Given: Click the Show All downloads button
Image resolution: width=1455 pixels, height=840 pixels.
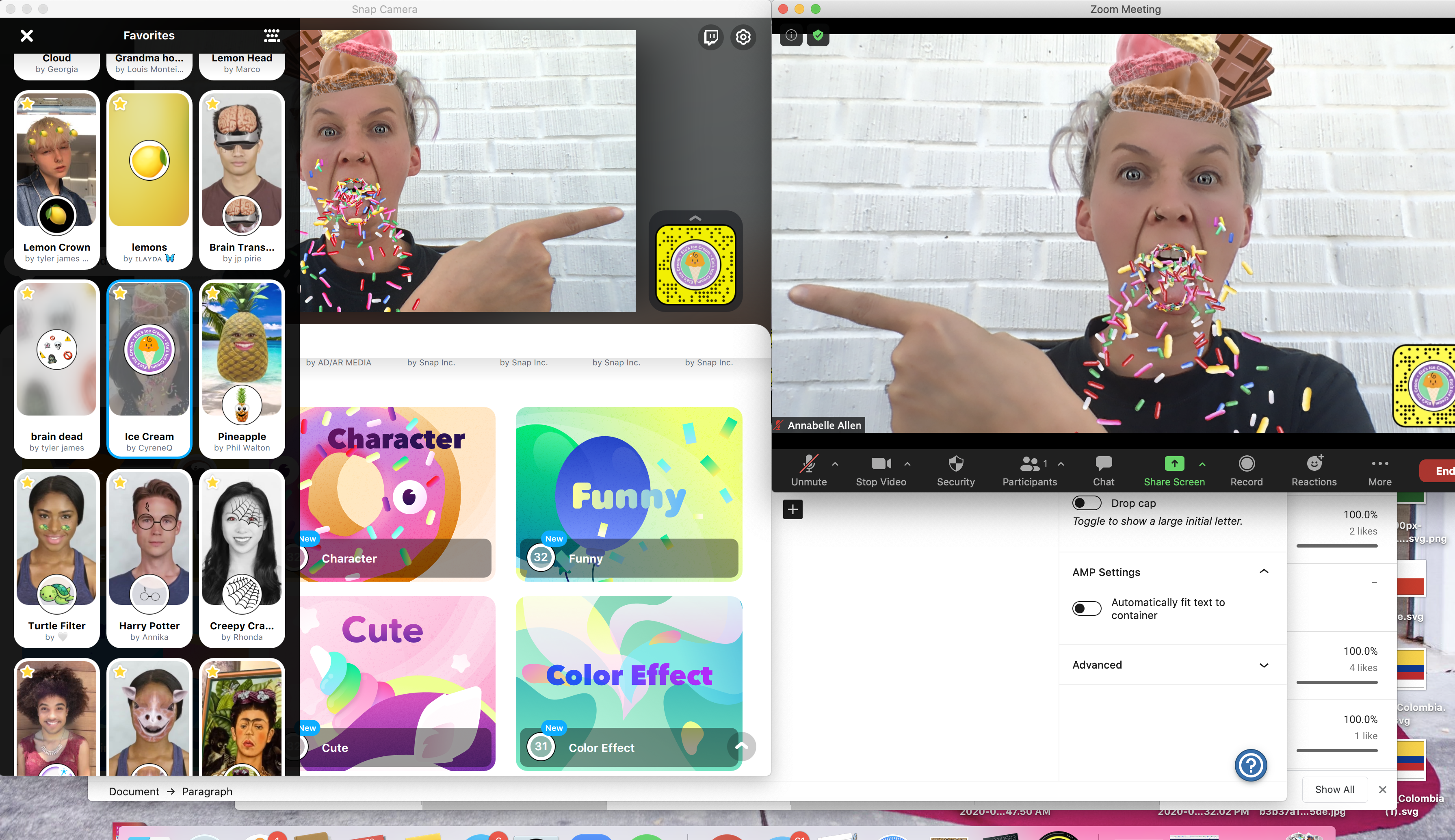Looking at the screenshot, I should (x=1334, y=789).
